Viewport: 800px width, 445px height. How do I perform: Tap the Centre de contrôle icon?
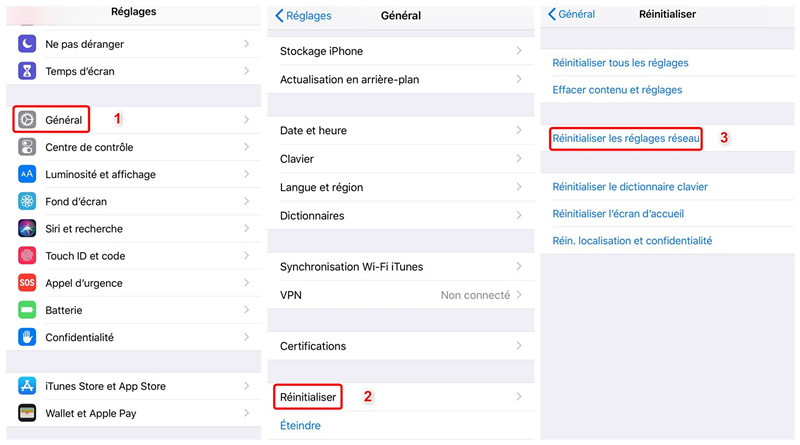pos(27,147)
